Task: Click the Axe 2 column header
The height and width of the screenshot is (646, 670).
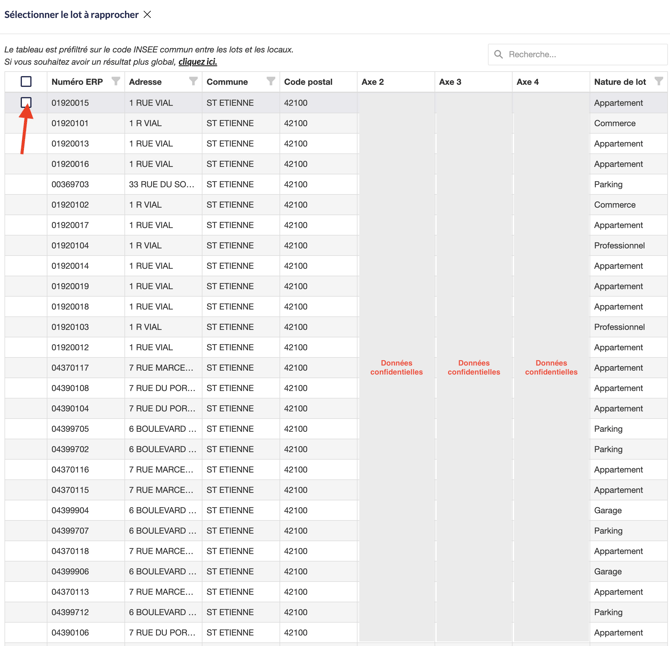Action: pos(373,82)
